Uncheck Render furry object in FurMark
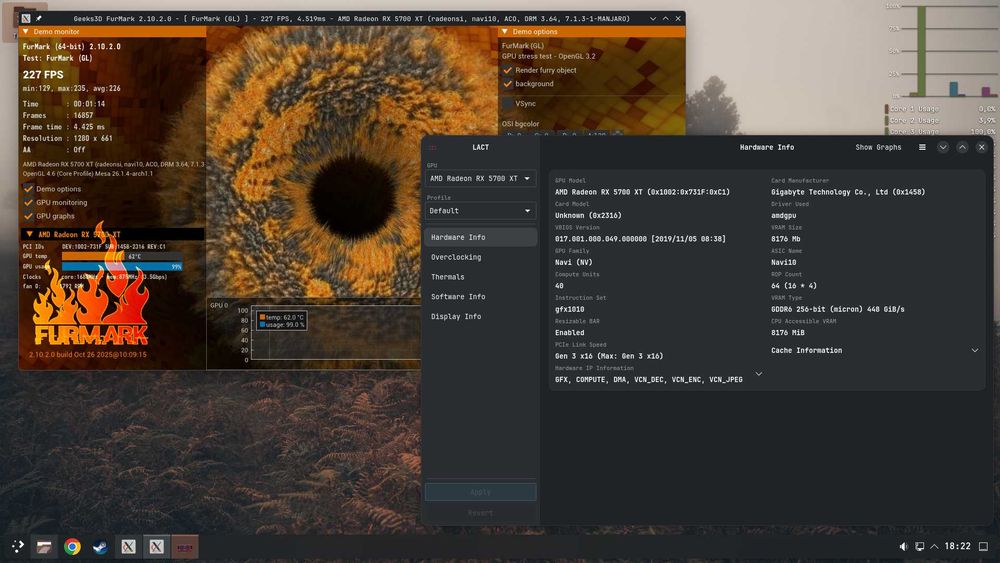The height and width of the screenshot is (563, 1000). [x=508, y=70]
